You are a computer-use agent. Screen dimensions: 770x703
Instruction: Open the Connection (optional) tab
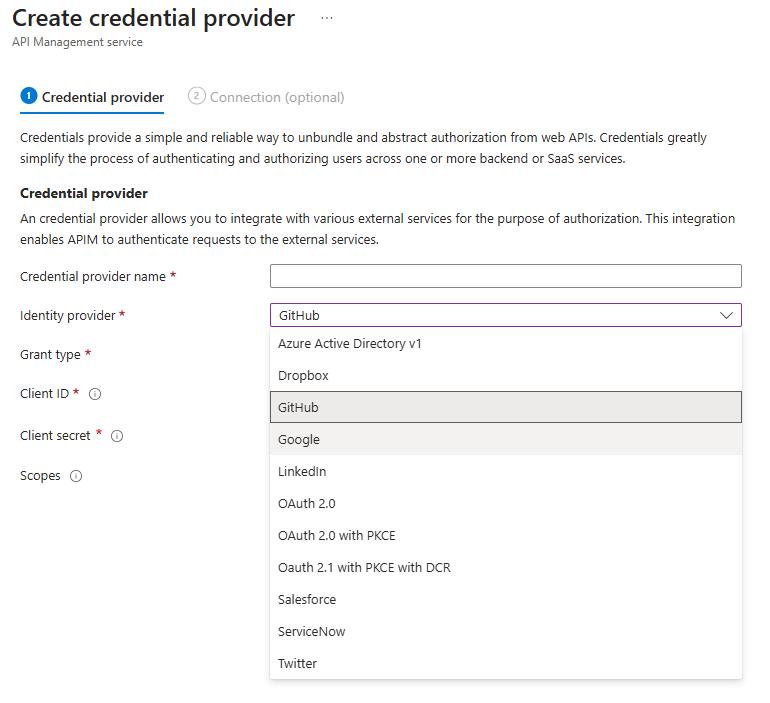(267, 97)
